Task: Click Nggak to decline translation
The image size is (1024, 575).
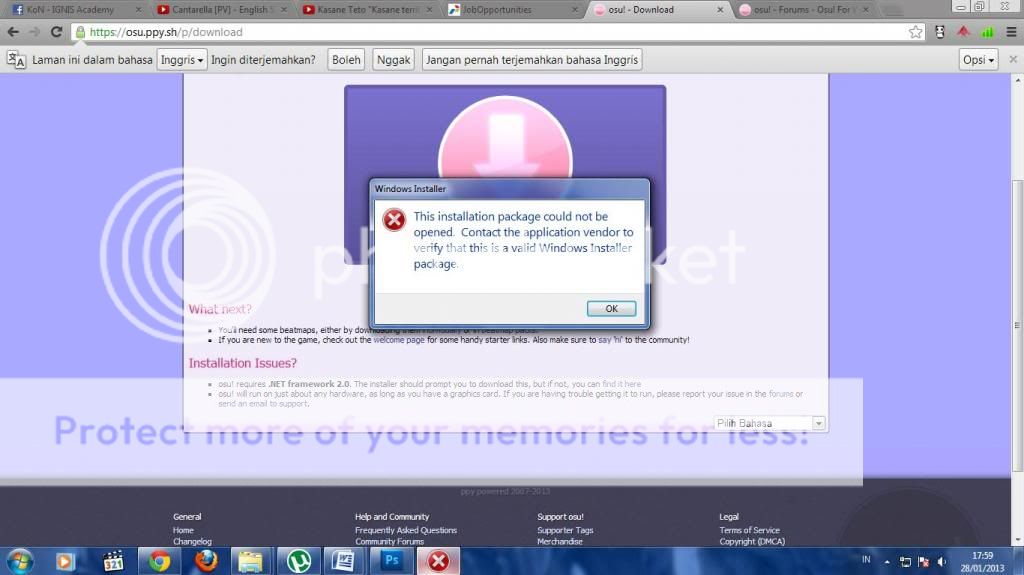Action: pyautogui.click(x=393, y=59)
